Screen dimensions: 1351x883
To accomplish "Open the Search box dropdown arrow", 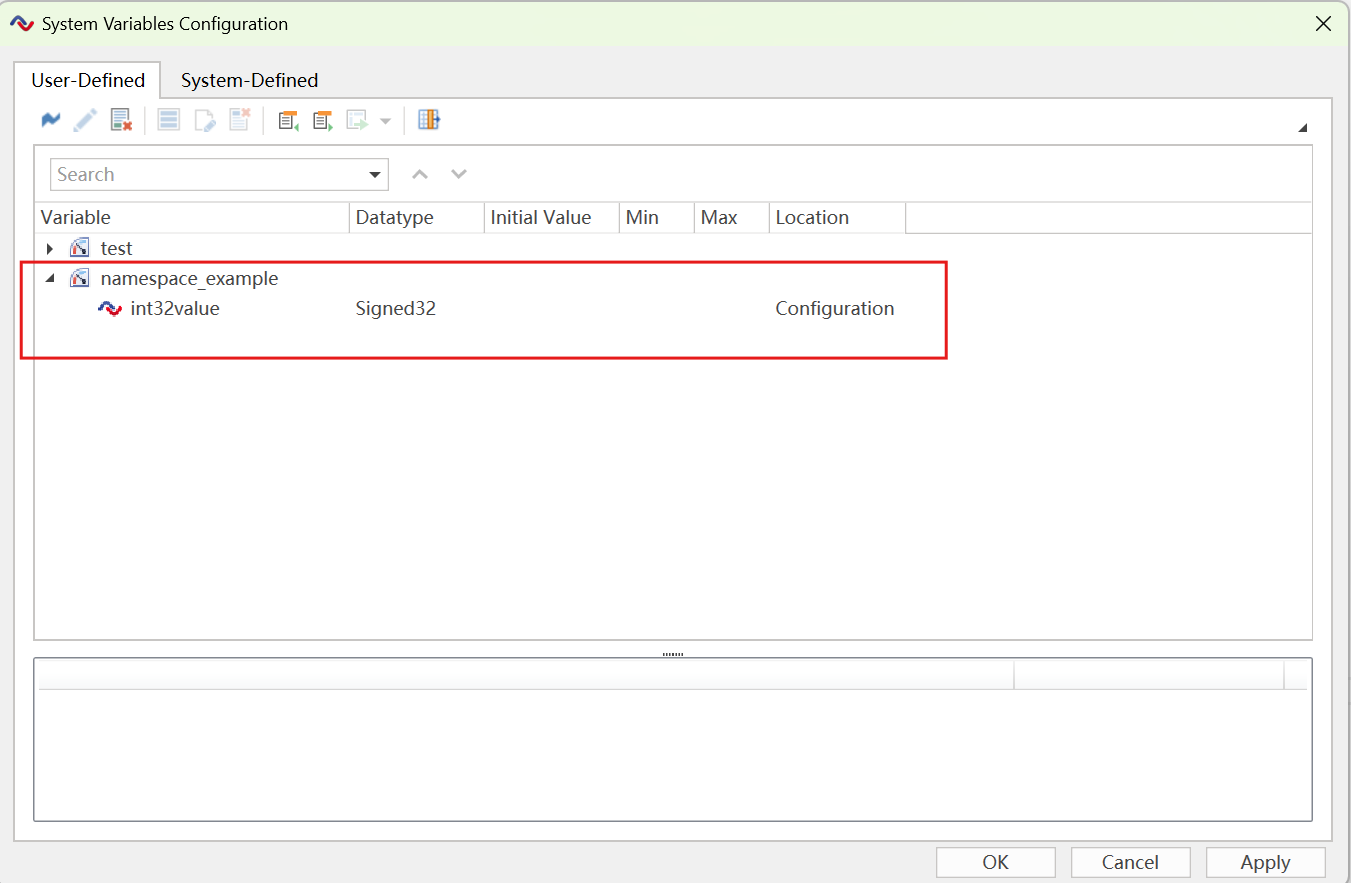I will pyautogui.click(x=376, y=175).
